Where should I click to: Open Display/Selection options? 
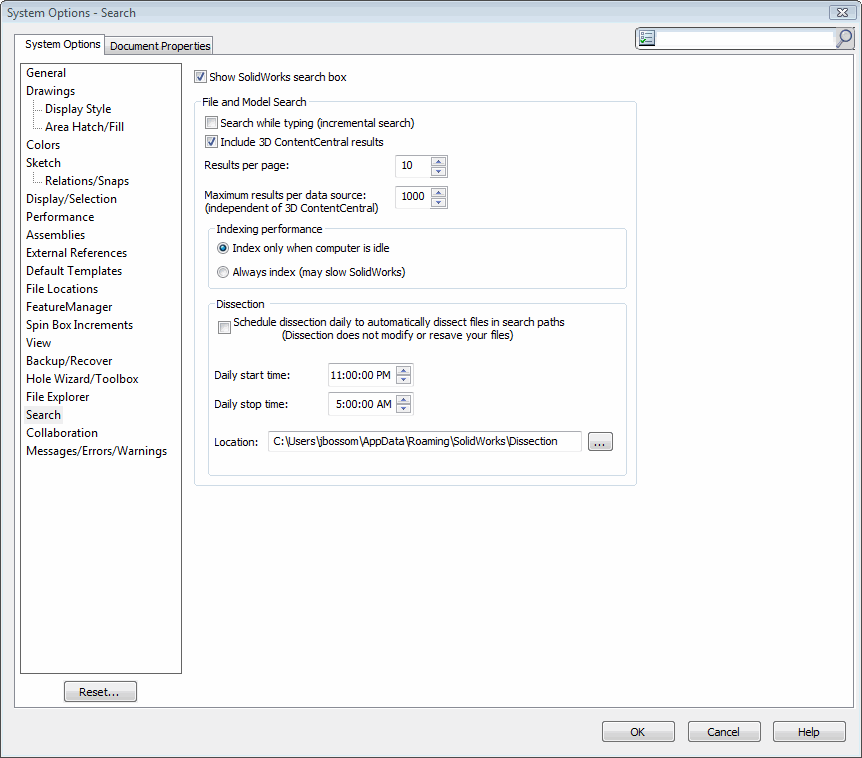pos(71,198)
